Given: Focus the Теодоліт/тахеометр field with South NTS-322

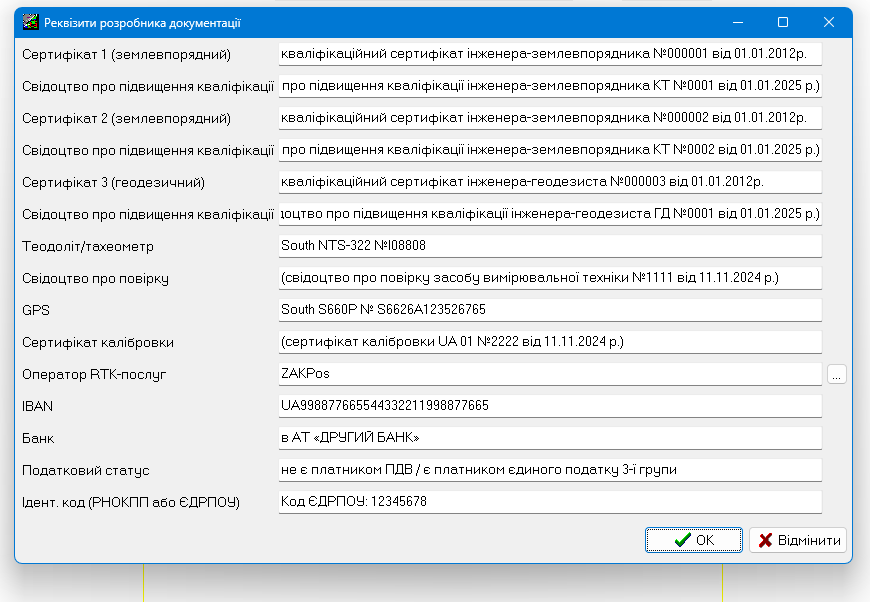Looking at the screenshot, I should (x=549, y=246).
